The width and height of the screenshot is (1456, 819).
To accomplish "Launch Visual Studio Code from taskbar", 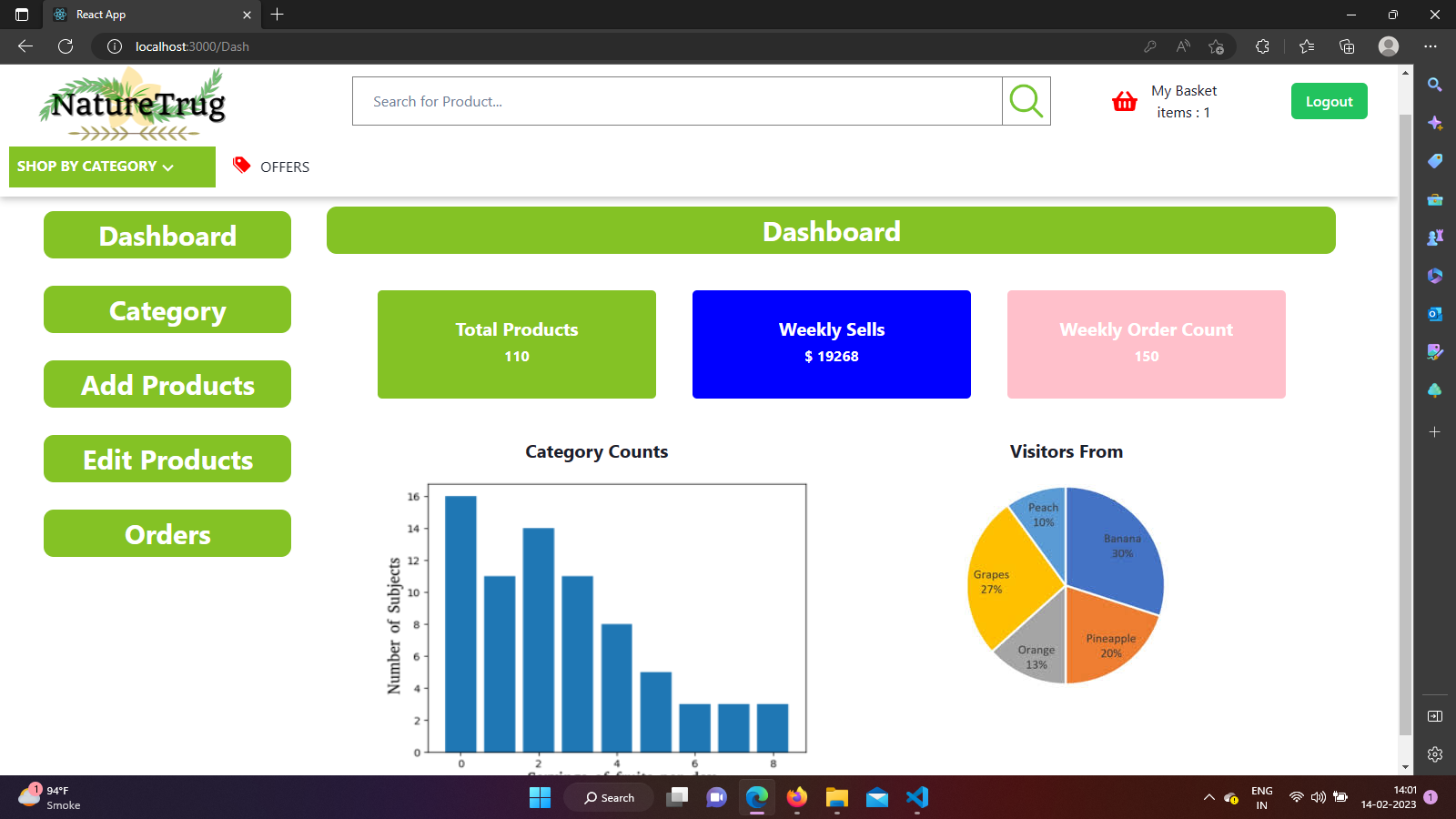I will pos(917,798).
